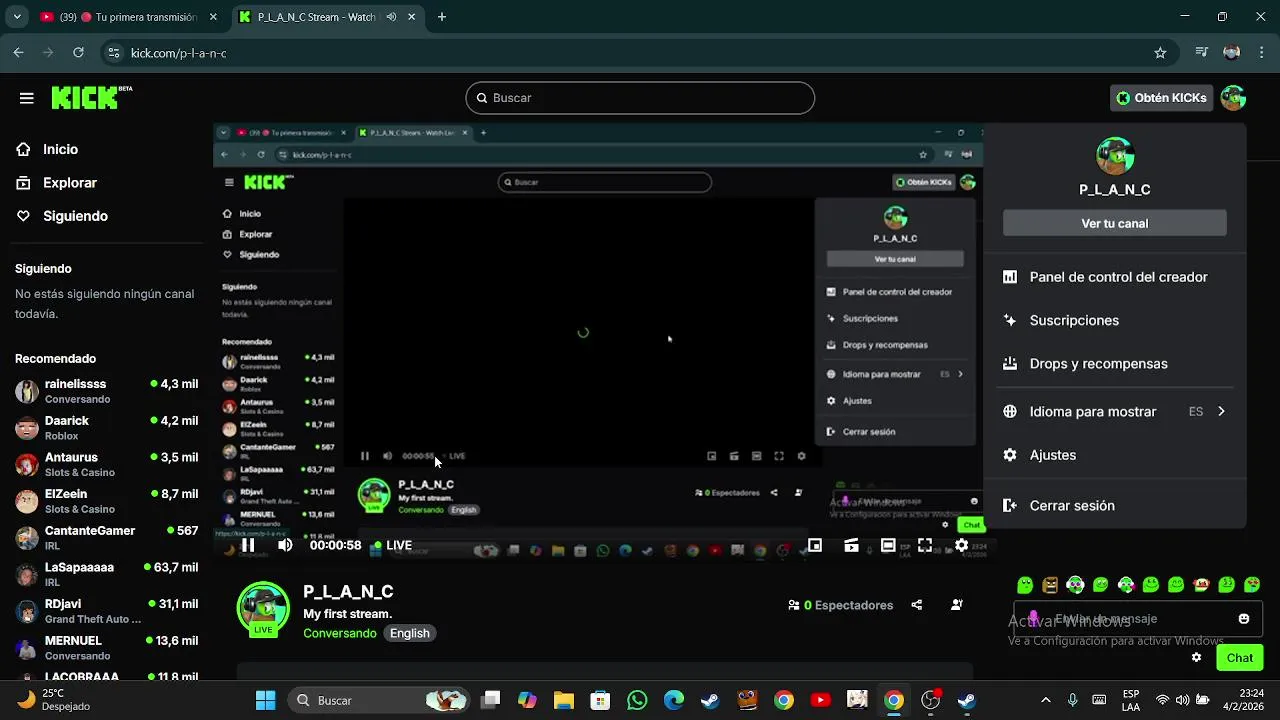Focus the Buscar search bar
The height and width of the screenshot is (720, 1280).
[x=640, y=98]
